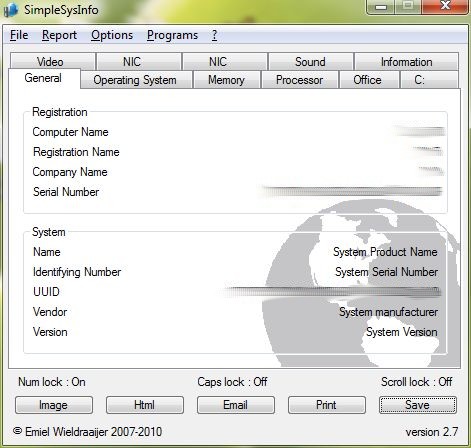Click the Computer Name label
The height and width of the screenshot is (448, 471).
click(x=70, y=132)
